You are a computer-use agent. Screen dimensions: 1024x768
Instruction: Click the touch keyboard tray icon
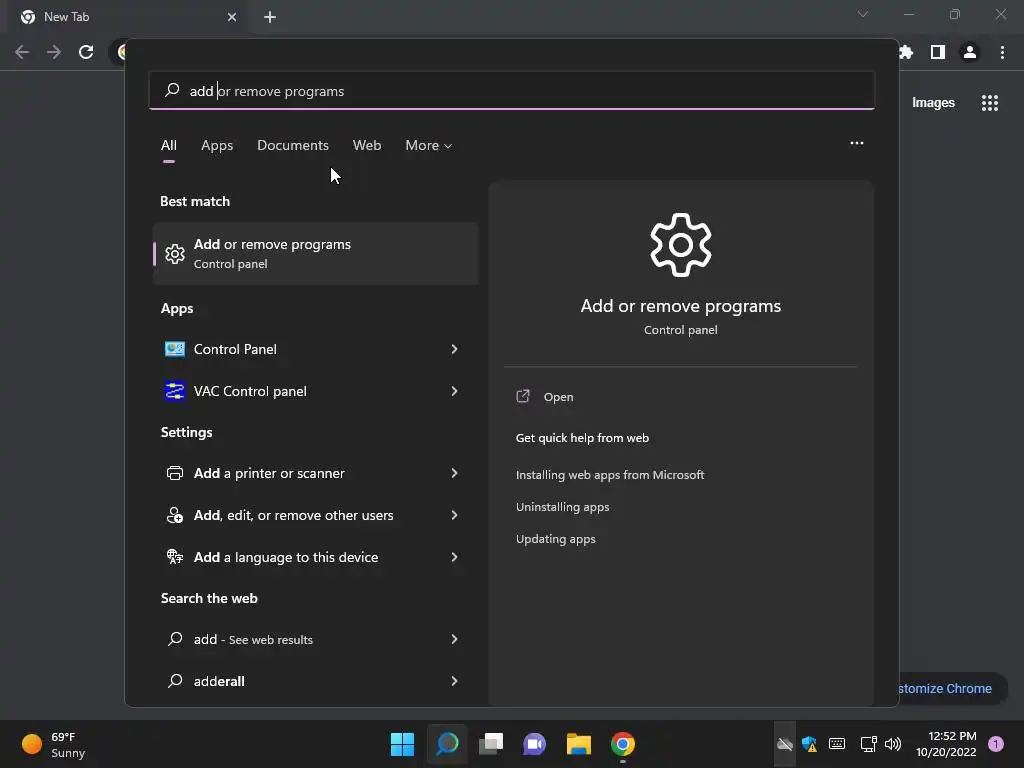pyautogui.click(x=837, y=744)
